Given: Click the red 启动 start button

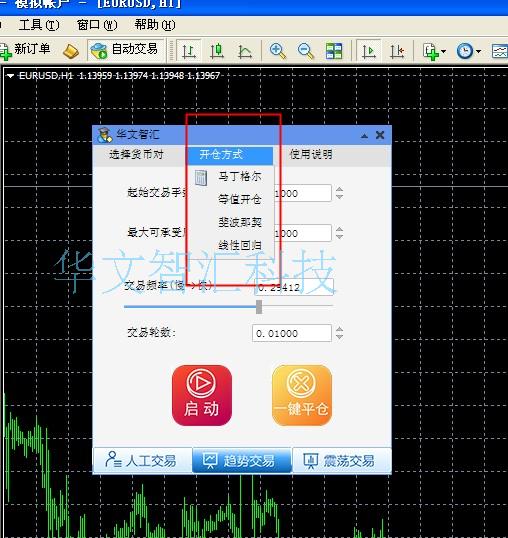Looking at the screenshot, I should click(202, 395).
